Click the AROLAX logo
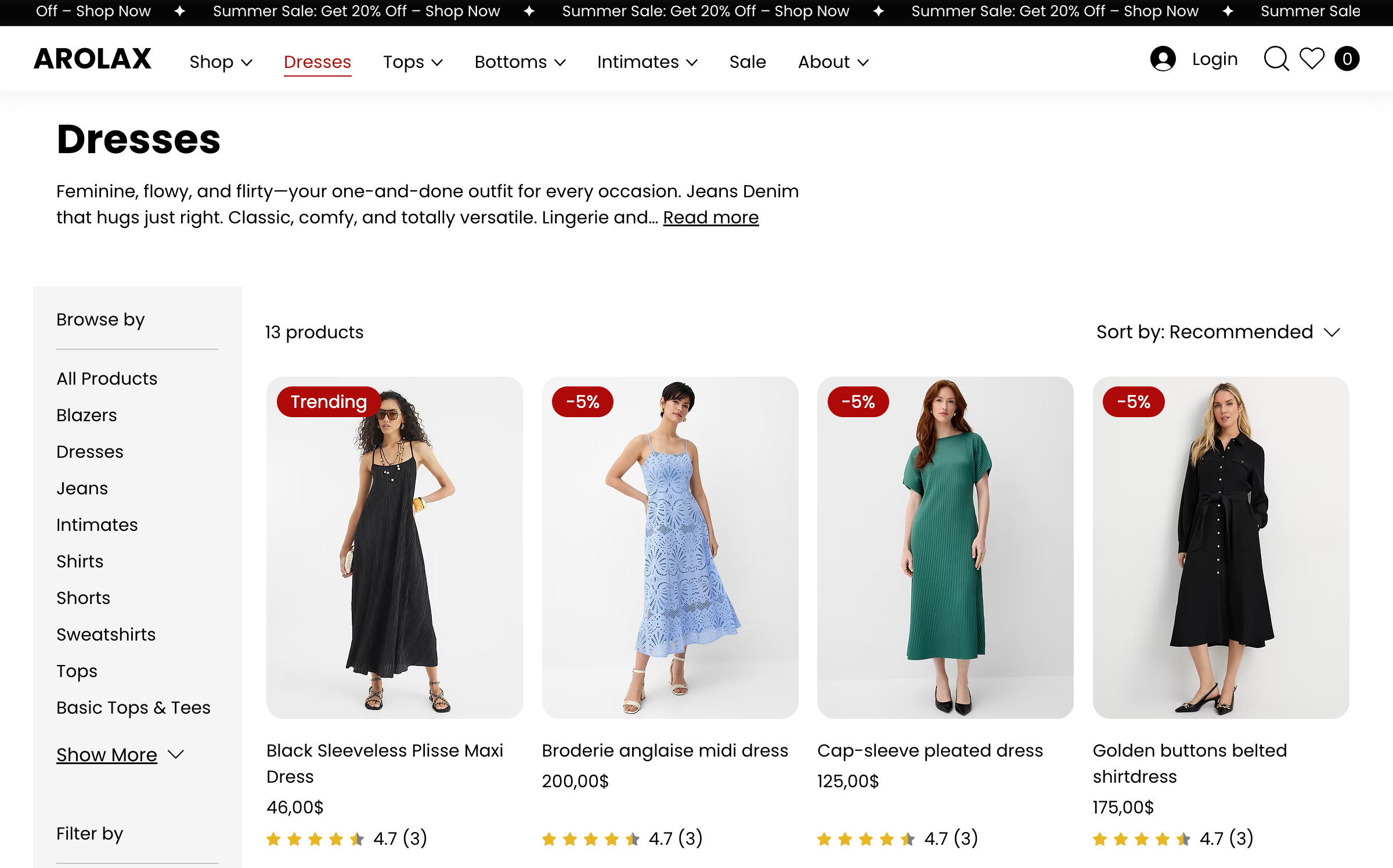The height and width of the screenshot is (868, 1393). 92,59
